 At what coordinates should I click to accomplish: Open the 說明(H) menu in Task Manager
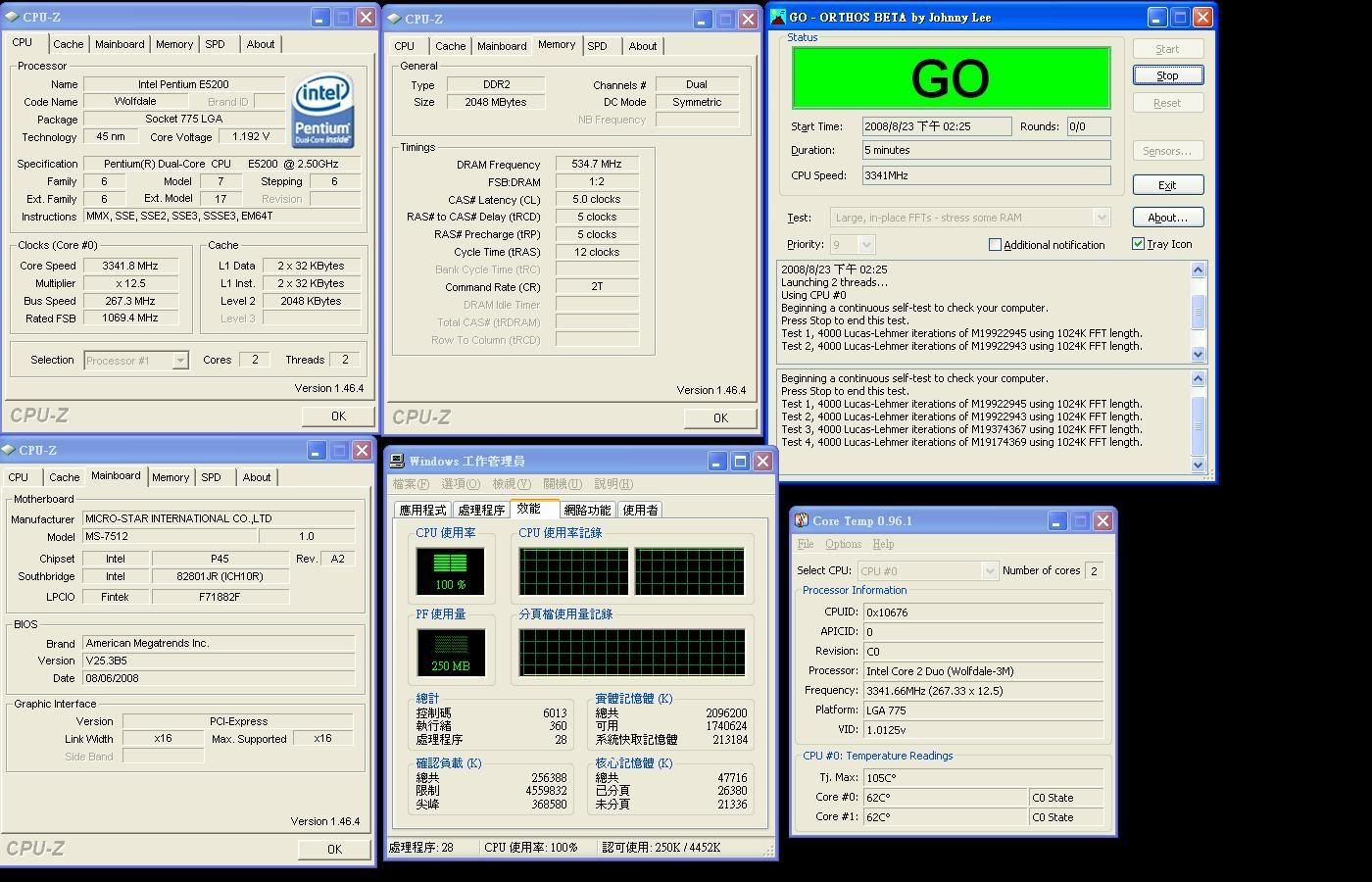point(613,484)
